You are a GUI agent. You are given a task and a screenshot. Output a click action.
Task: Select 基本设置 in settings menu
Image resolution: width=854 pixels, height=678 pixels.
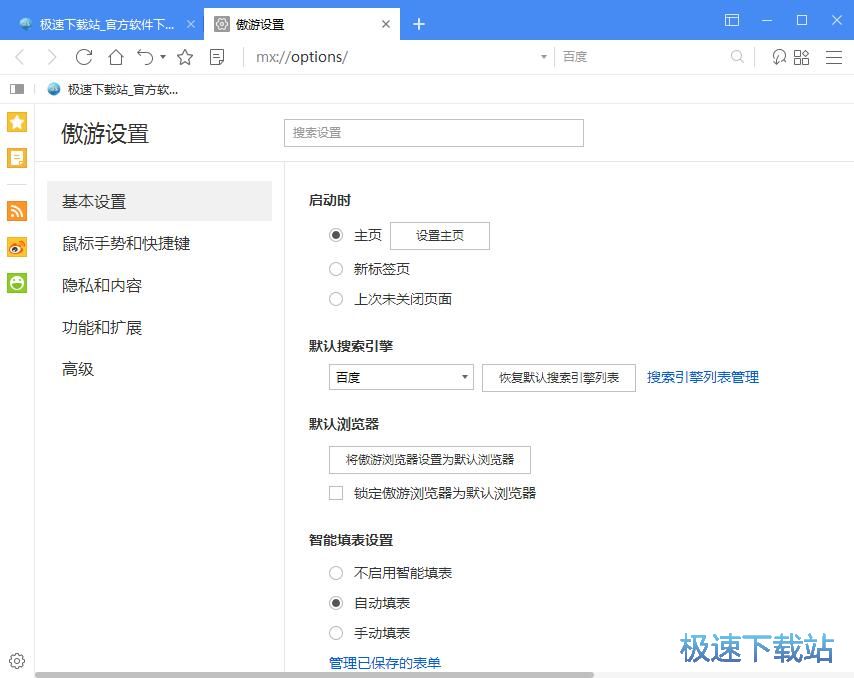coord(159,201)
